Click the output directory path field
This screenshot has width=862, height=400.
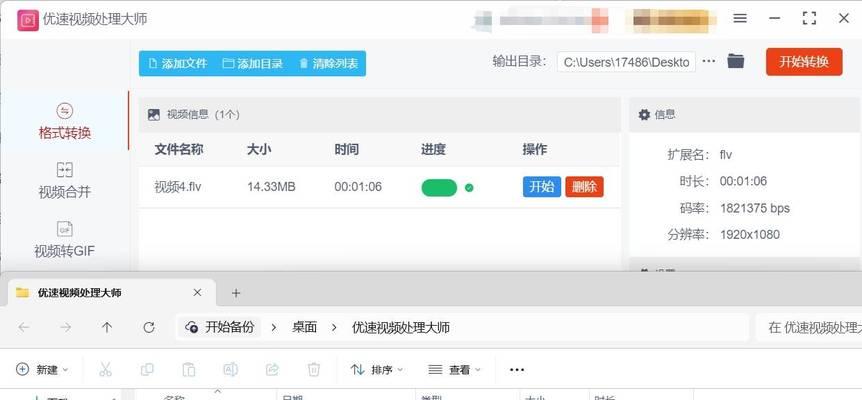[x=626, y=62]
